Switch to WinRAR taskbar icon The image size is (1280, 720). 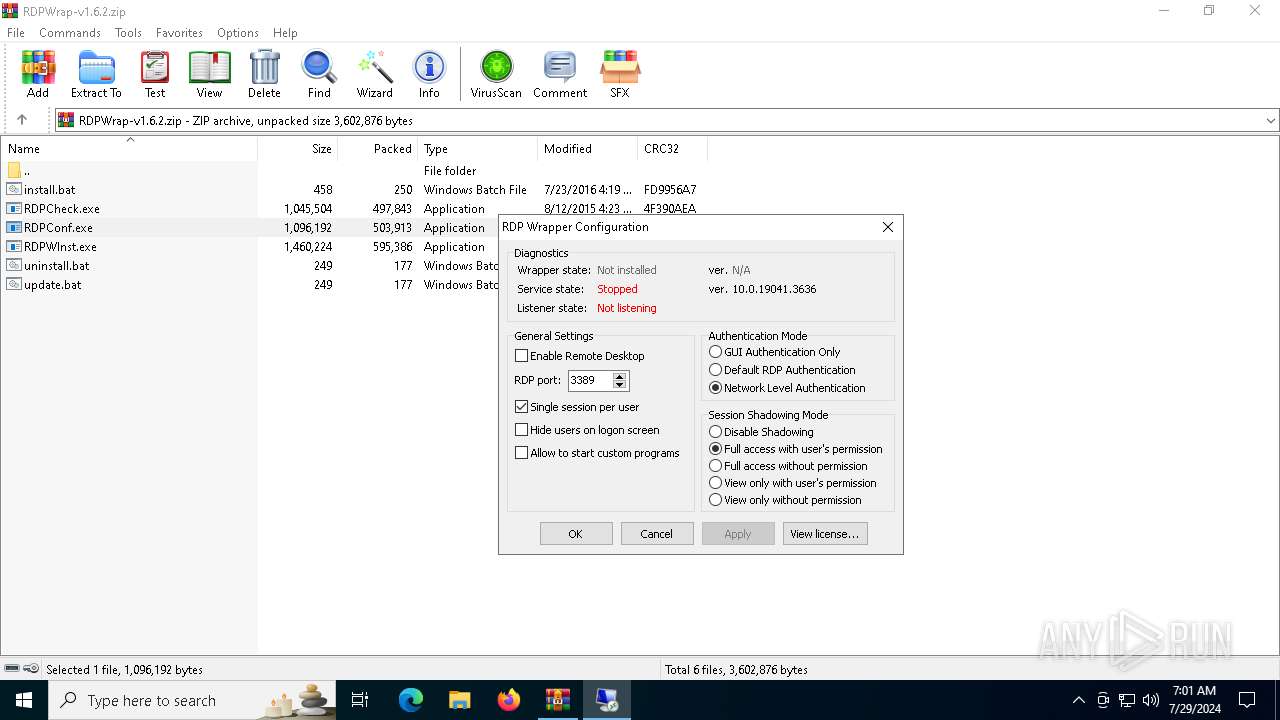pyautogui.click(x=558, y=700)
